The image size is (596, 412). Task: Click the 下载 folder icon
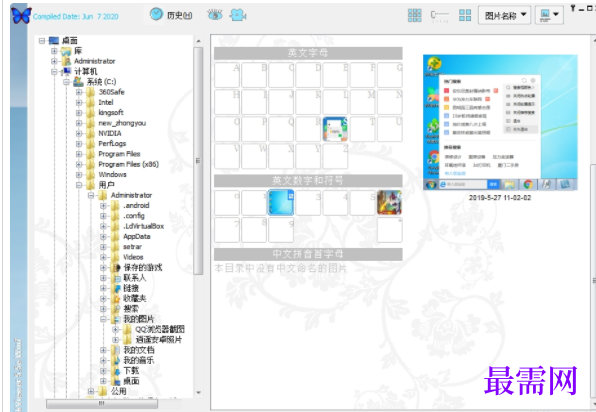click(x=116, y=371)
